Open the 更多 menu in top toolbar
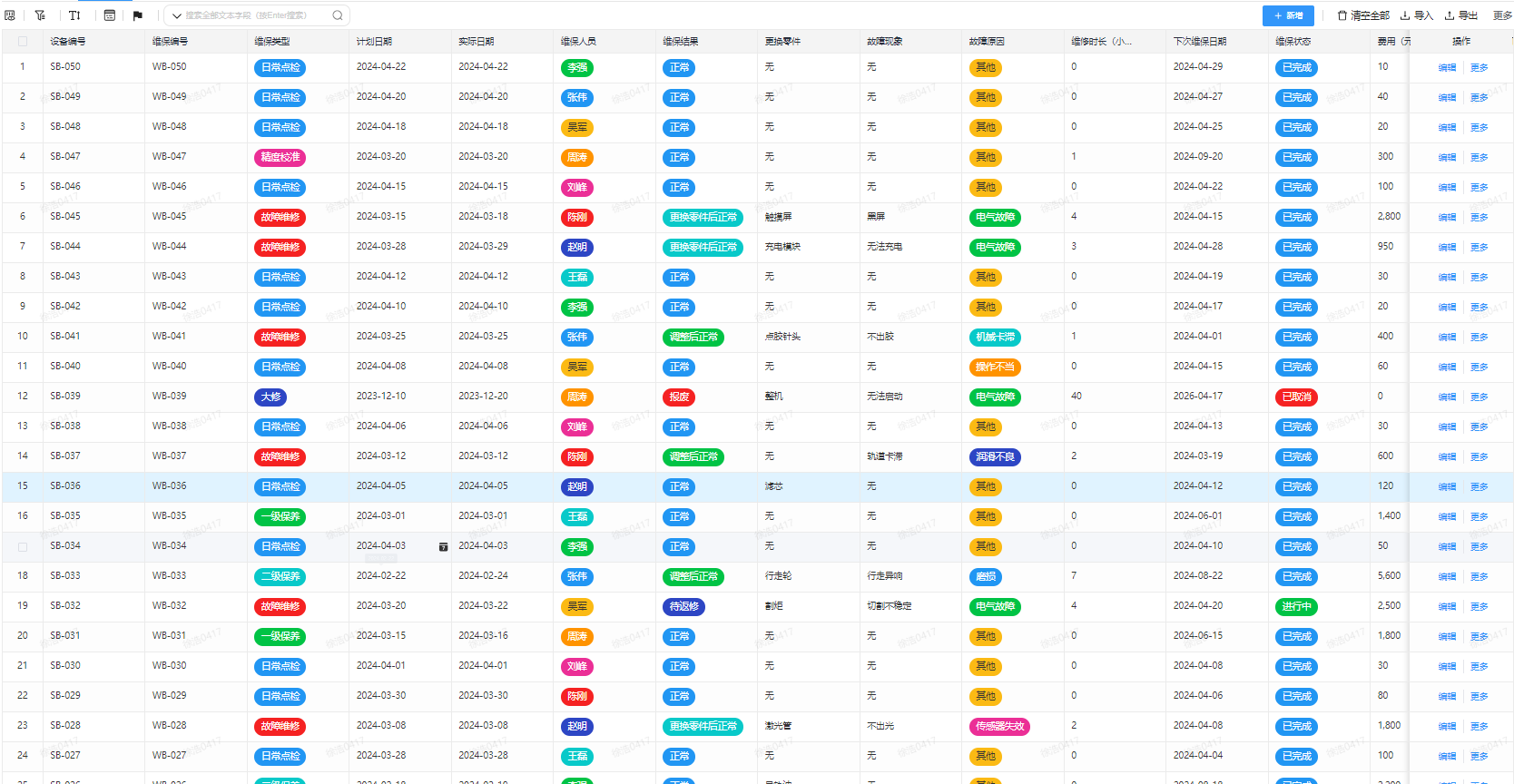The image size is (1514, 784). [1502, 15]
